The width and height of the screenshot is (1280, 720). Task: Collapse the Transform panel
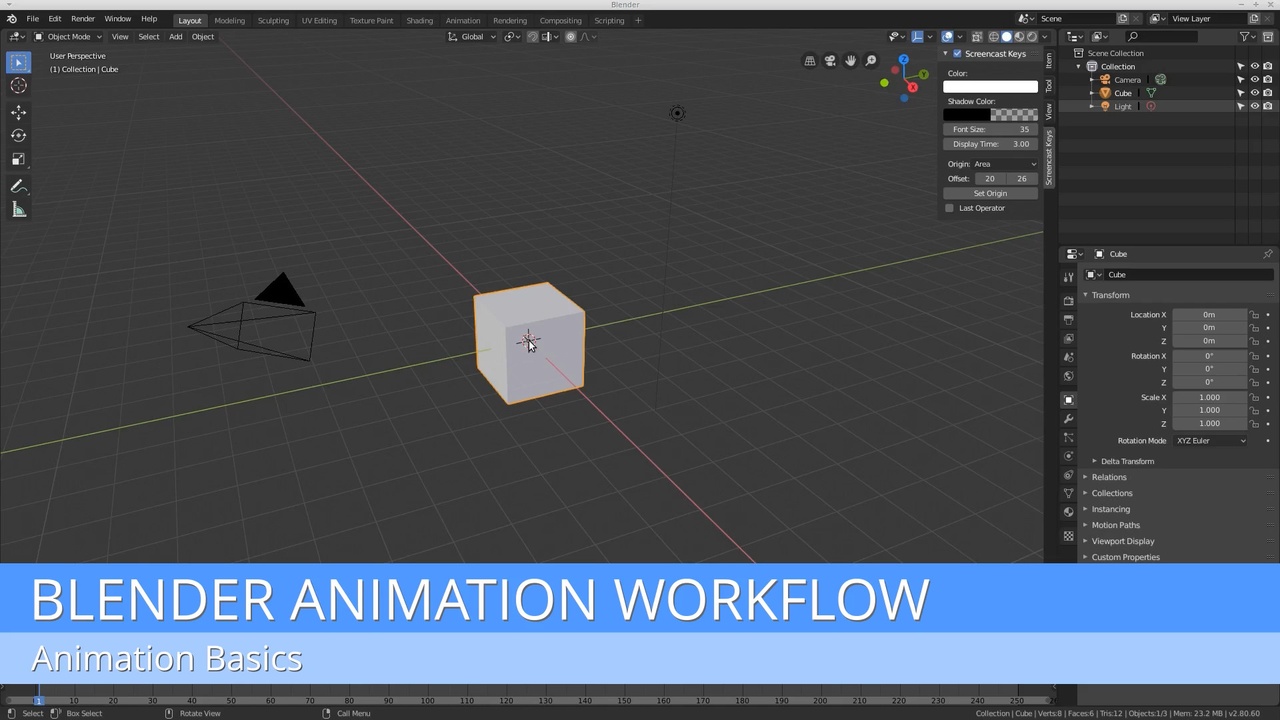click(1110, 295)
